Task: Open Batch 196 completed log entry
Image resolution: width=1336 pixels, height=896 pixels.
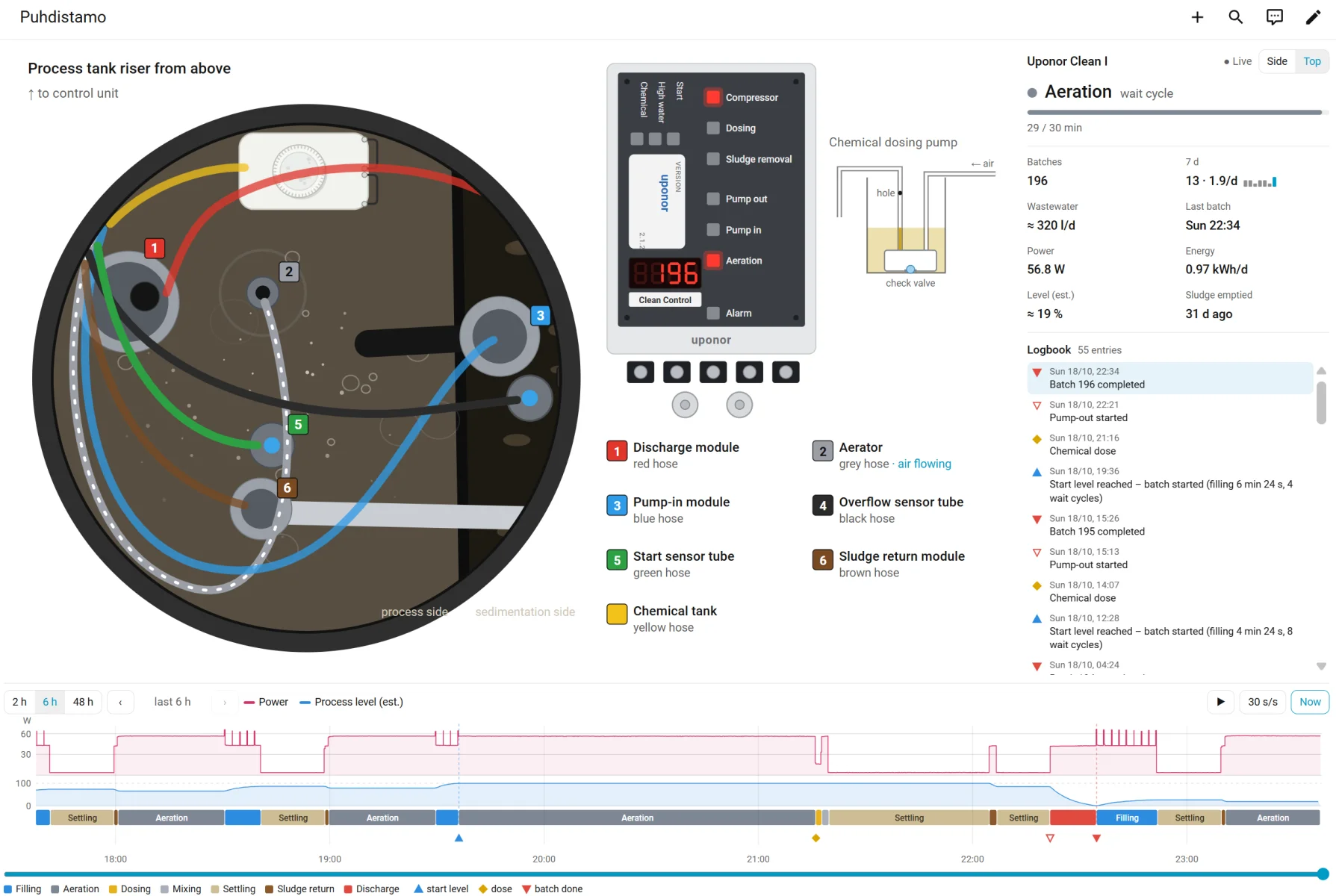Action: point(1169,378)
